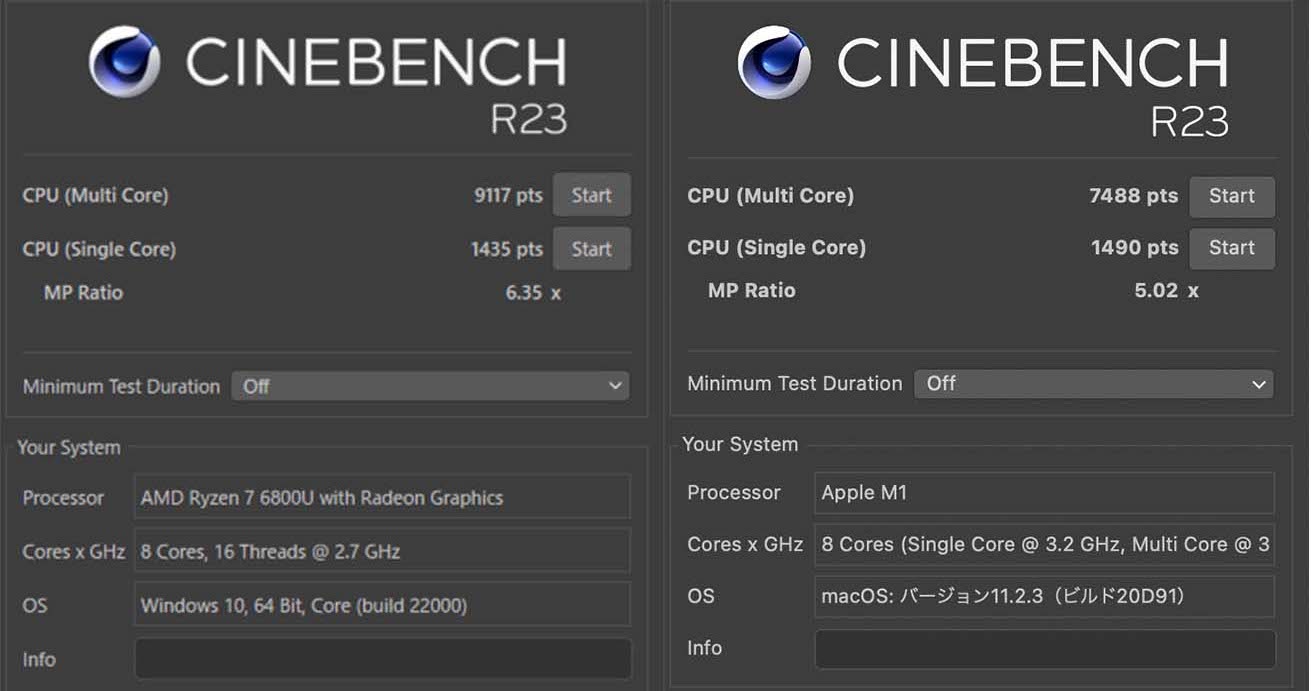
Task: Click 'CPU (Multi Core)' label in Apple M1 window
Action: (x=770, y=196)
